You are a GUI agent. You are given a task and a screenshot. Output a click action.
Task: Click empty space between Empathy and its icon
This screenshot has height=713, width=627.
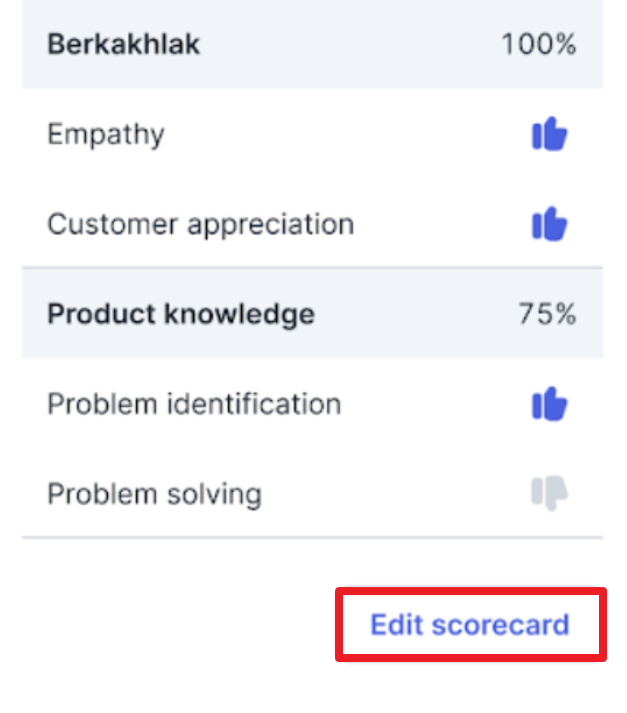click(x=348, y=134)
